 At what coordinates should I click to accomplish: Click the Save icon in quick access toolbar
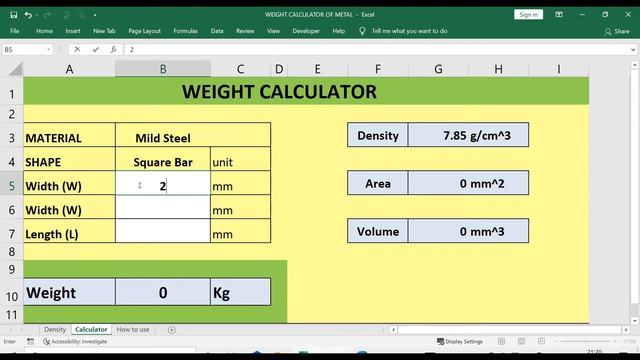pyautogui.click(x=13, y=15)
